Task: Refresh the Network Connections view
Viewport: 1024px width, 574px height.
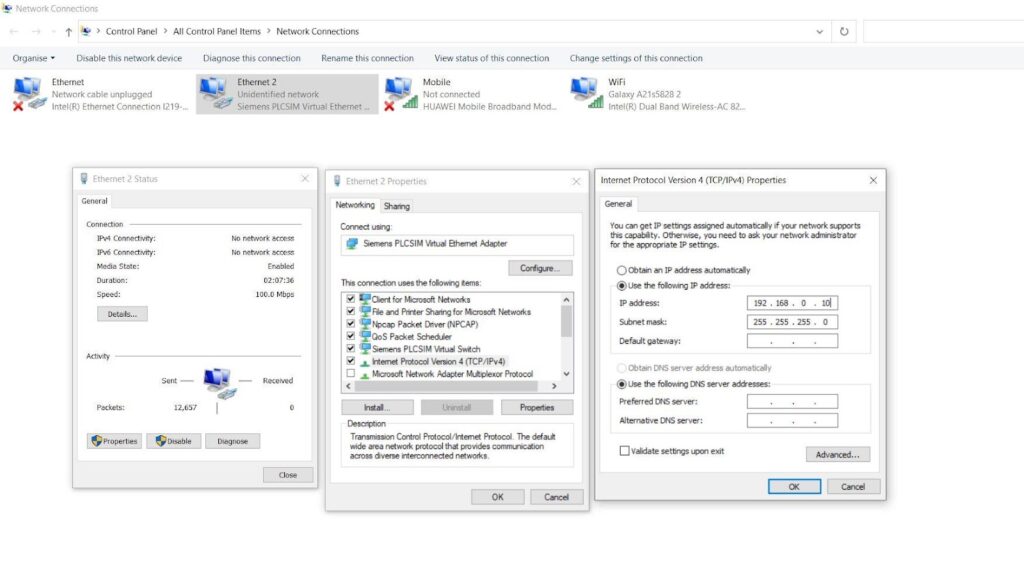Action: (844, 31)
